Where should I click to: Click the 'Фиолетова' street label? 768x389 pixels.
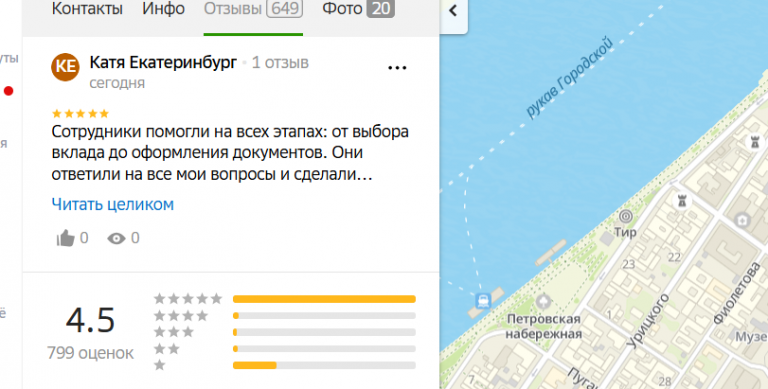pyautogui.click(x=737, y=293)
